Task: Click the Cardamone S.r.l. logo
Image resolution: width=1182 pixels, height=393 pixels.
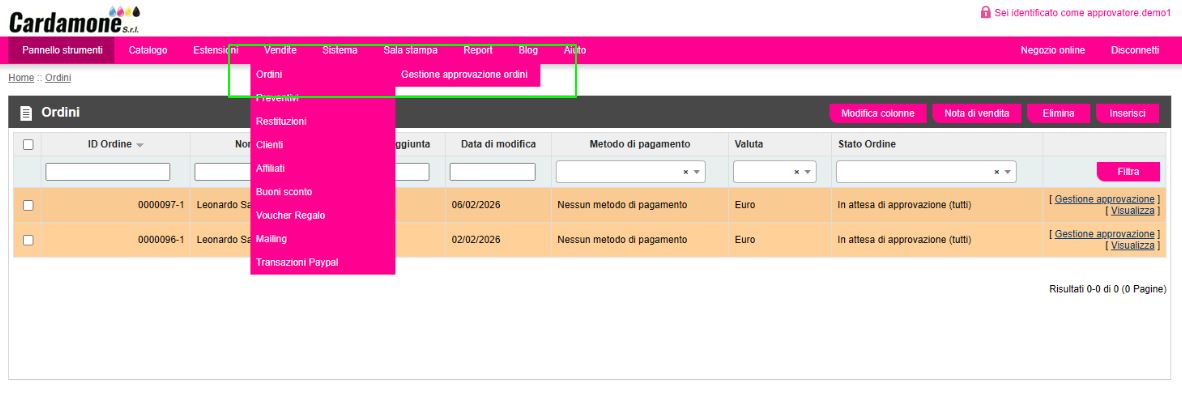Action: pos(75,20)
